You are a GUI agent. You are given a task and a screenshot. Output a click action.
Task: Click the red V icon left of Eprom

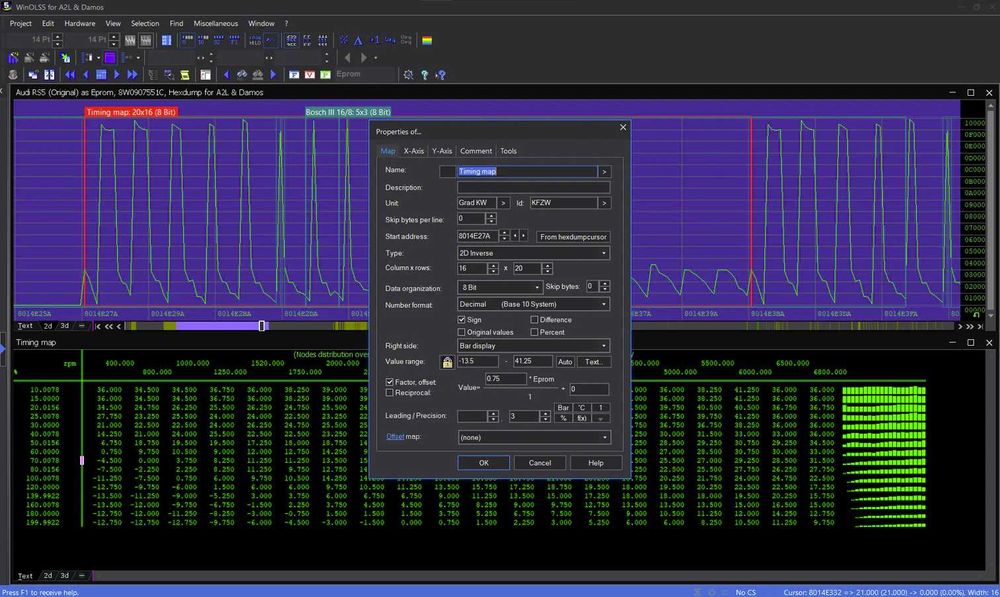[x=309, y=75]
